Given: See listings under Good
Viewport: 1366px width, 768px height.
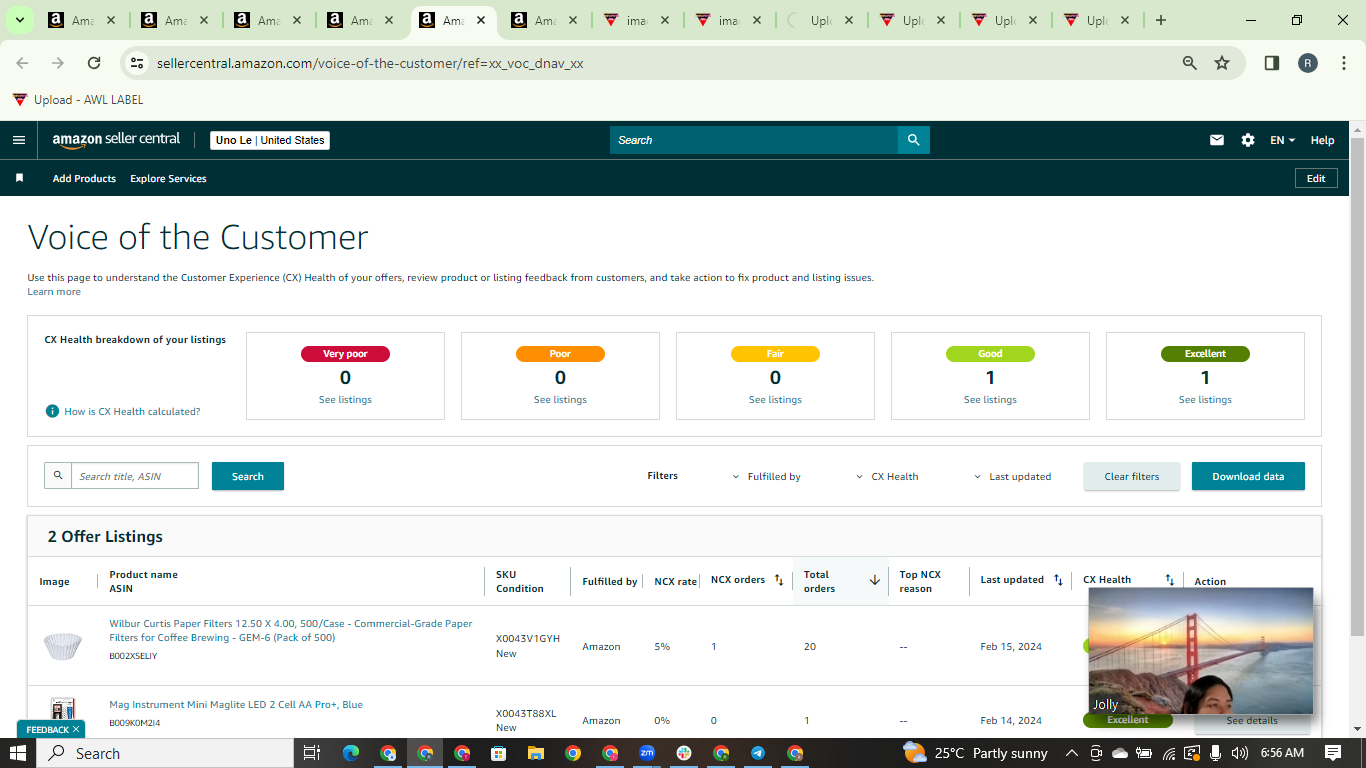Looking at the screenshot, I should pyautogui.click(x=990, y=400).
